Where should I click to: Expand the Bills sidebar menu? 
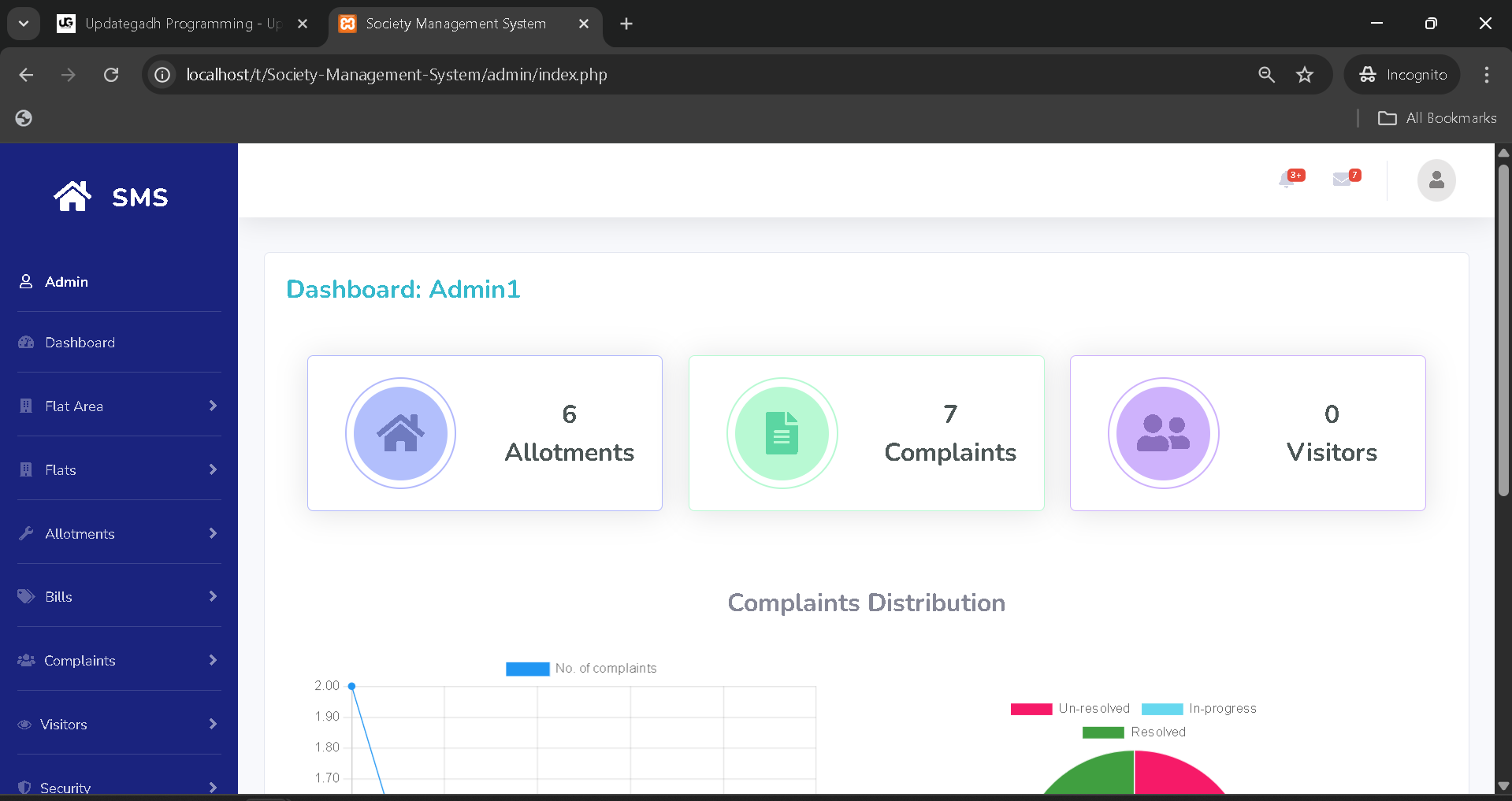[118, 597]
